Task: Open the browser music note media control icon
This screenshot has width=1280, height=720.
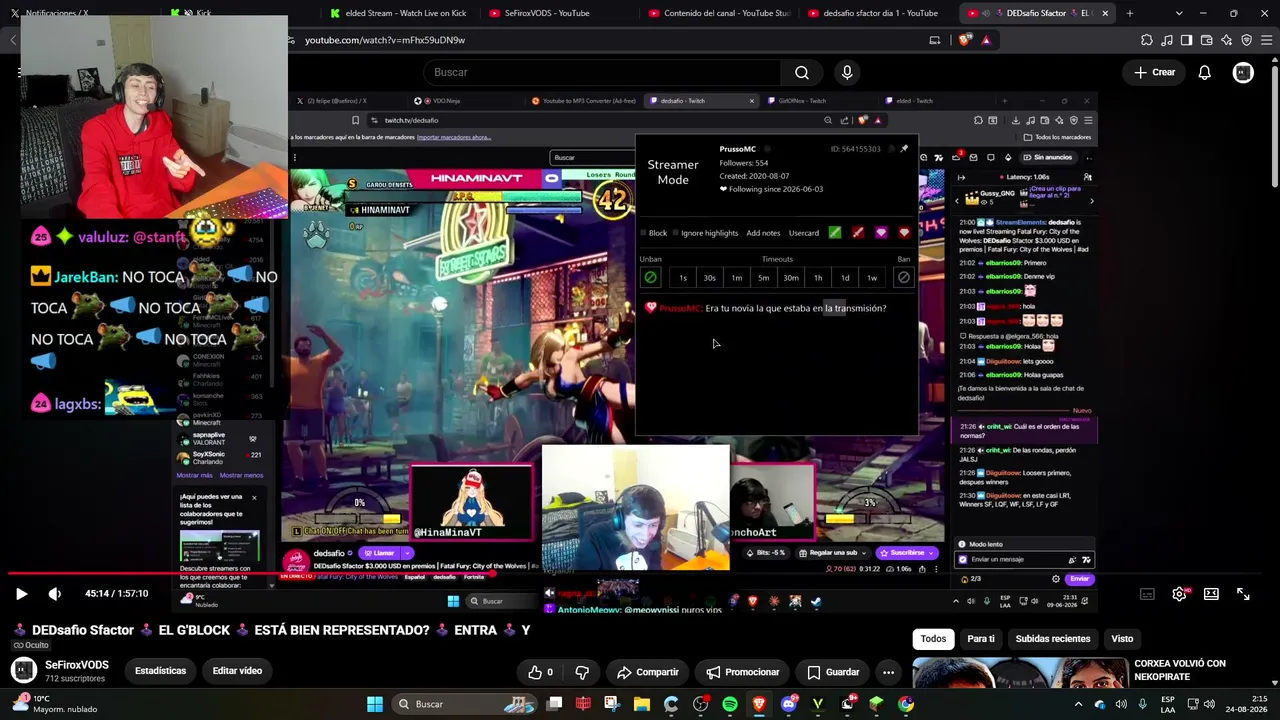Action: click(x=1167, y=40)
